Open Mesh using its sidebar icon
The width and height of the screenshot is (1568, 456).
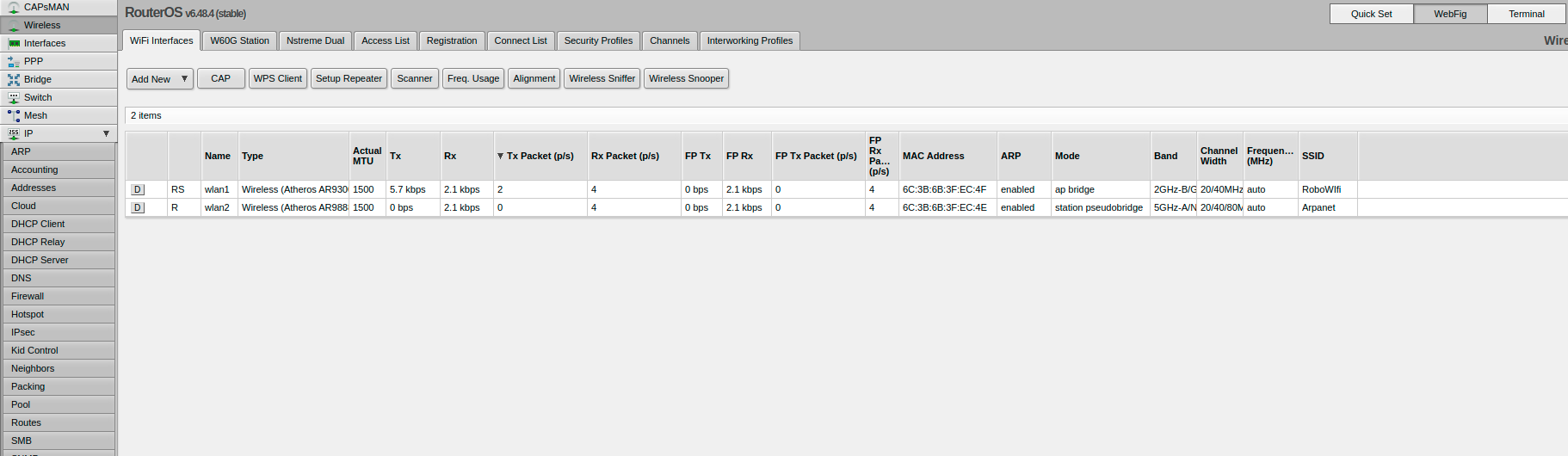14,115
